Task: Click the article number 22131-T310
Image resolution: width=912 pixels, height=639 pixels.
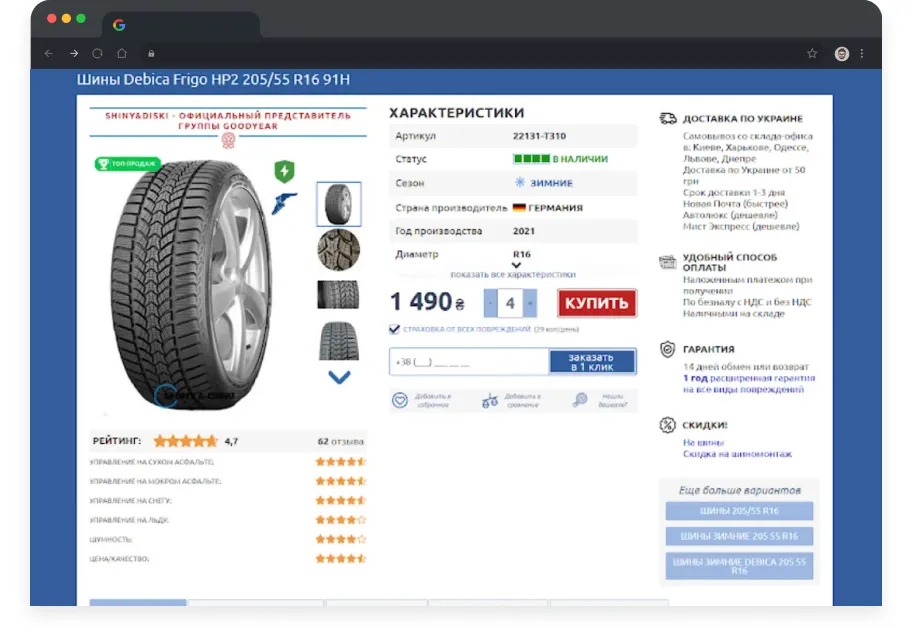Action: tap(539, 135)
